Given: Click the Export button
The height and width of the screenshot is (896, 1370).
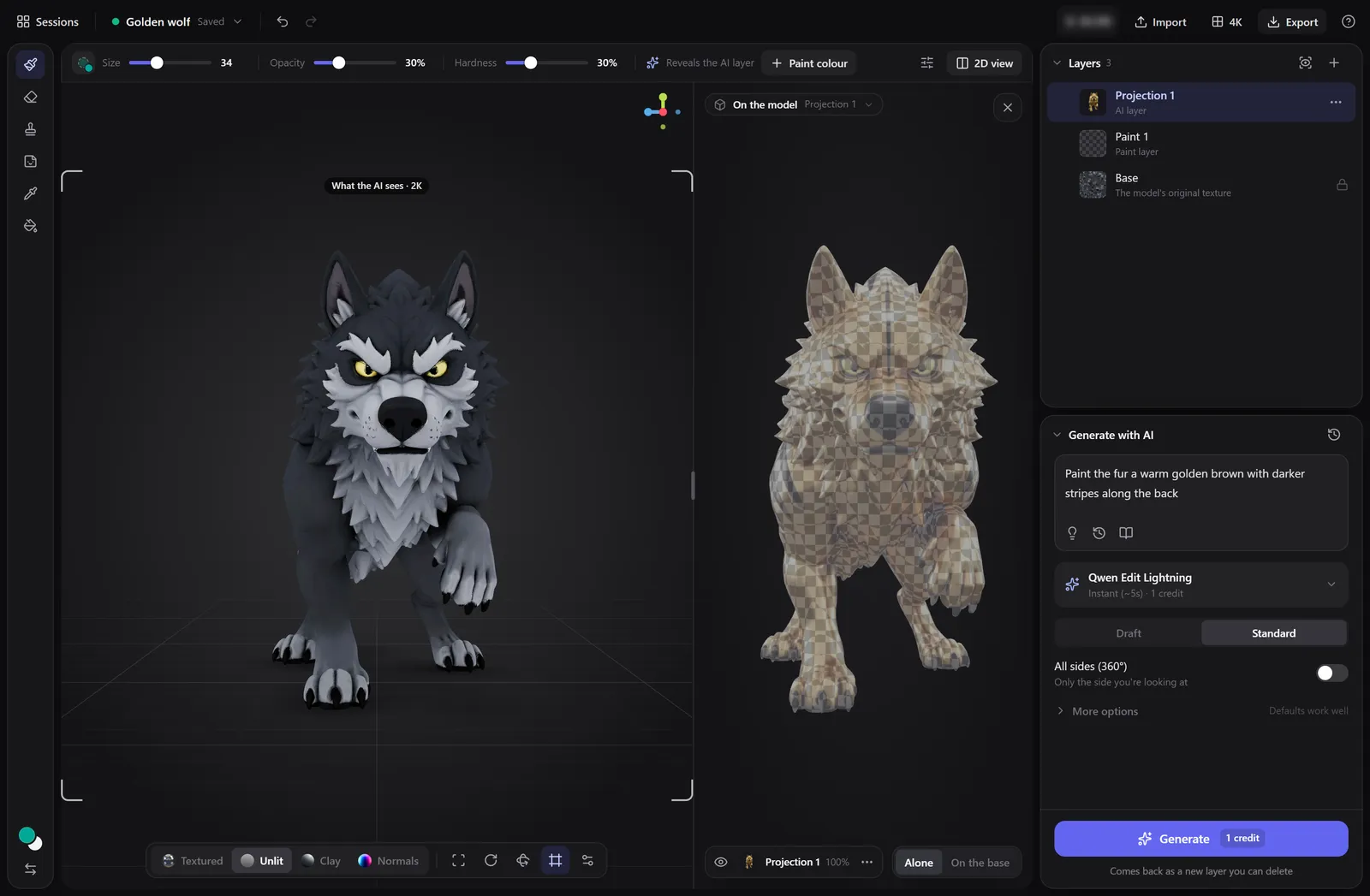Looking at the screenshot, I should (x=1293, y=21).
